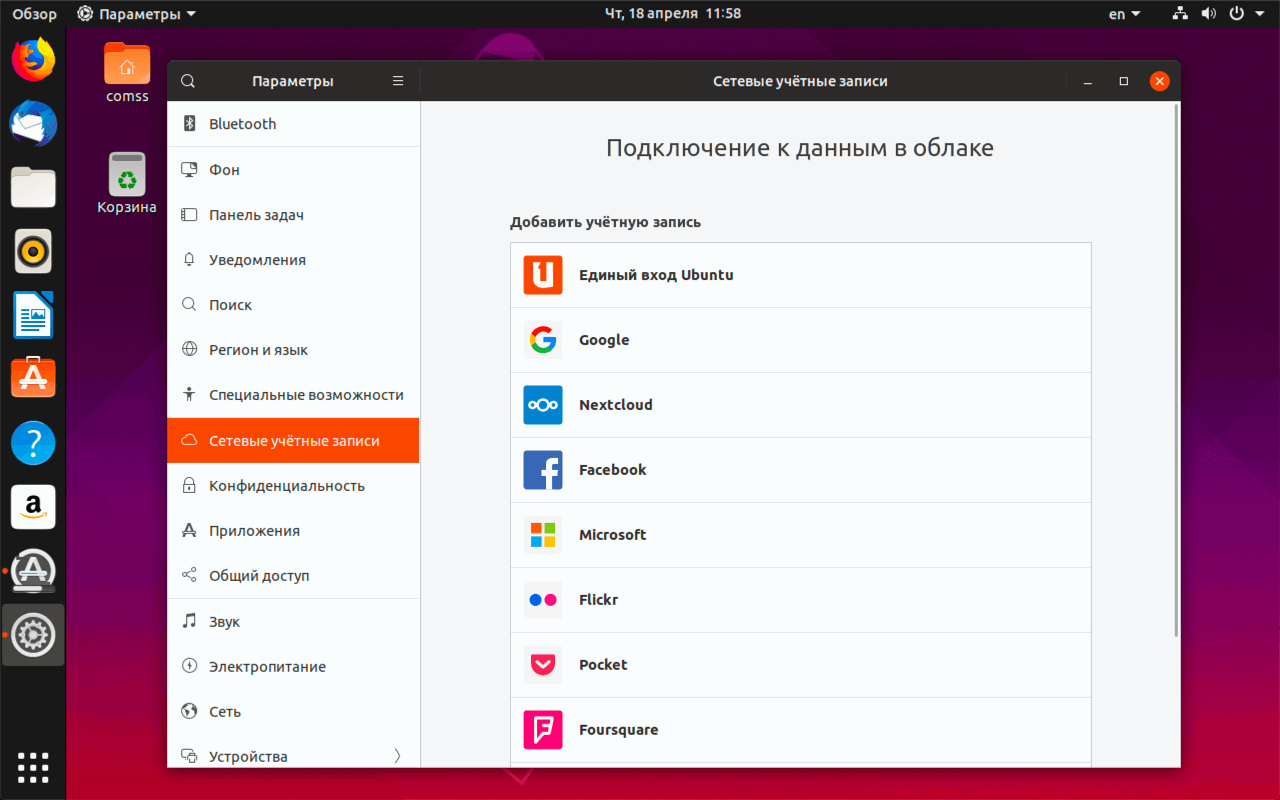Click the Pocket account row label
This screenshot has height=800, width=1280.
[603, 665]
